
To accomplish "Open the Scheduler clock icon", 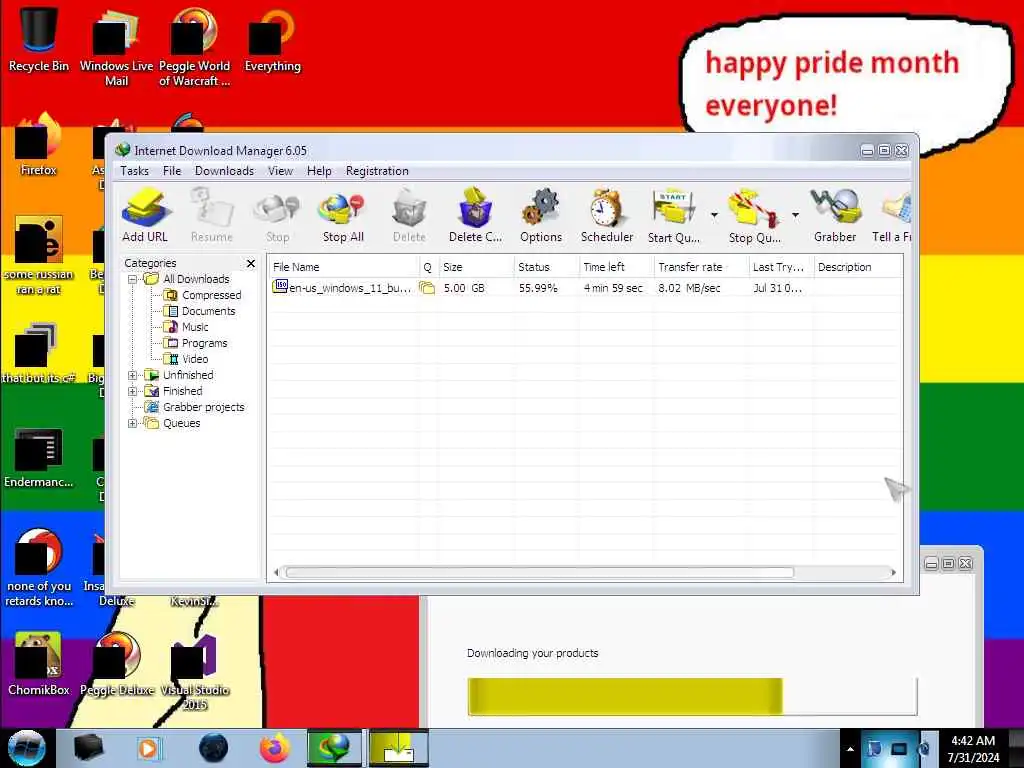I will [607, 216].
